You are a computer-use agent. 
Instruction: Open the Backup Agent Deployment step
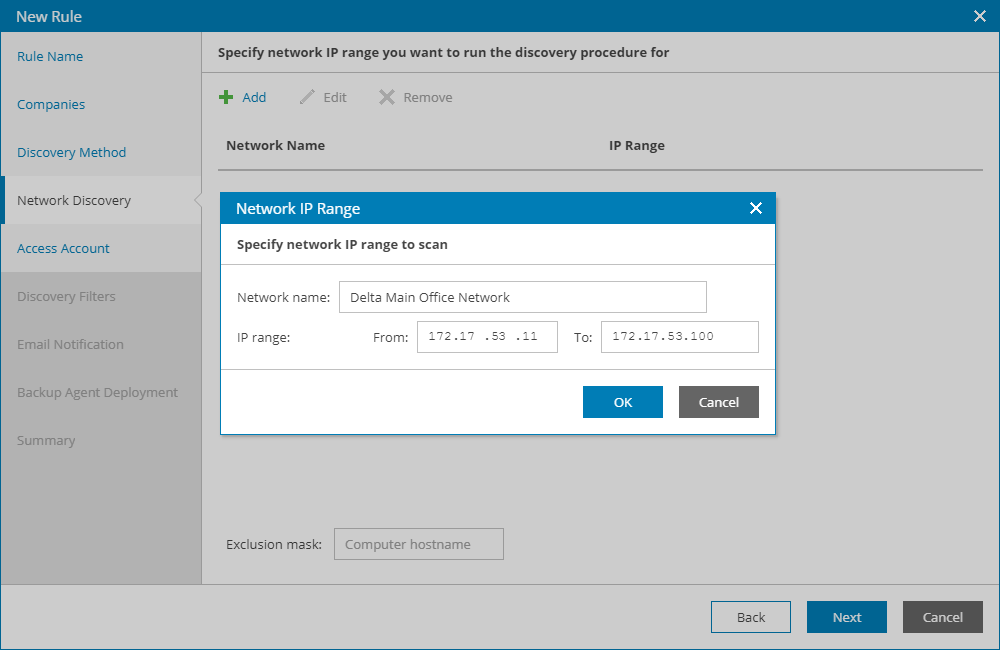(97, 392)
